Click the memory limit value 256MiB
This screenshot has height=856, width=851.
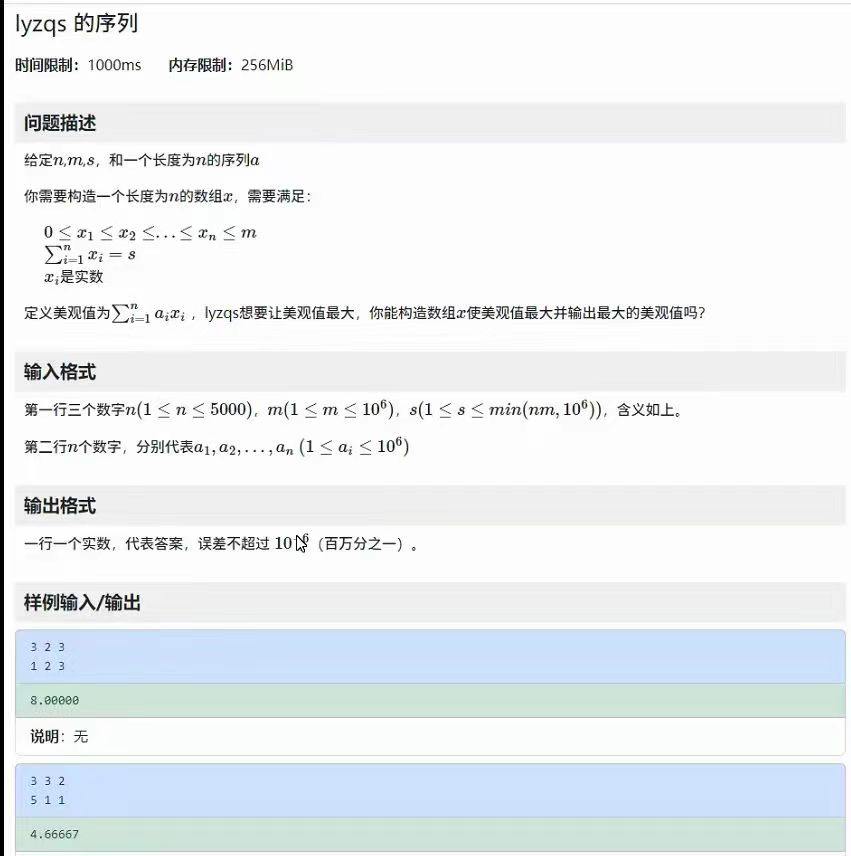tap(267, 65)
